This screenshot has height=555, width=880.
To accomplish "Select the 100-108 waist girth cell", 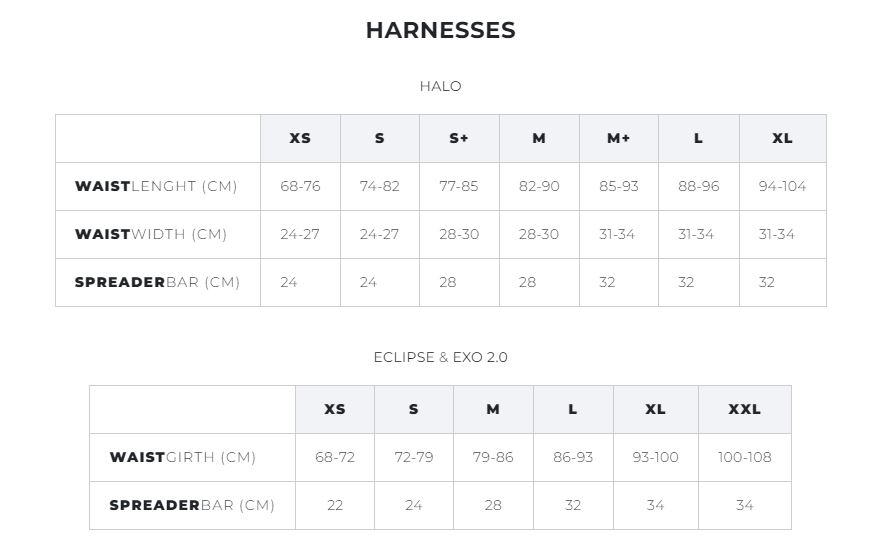I will (x=745, y=457).
